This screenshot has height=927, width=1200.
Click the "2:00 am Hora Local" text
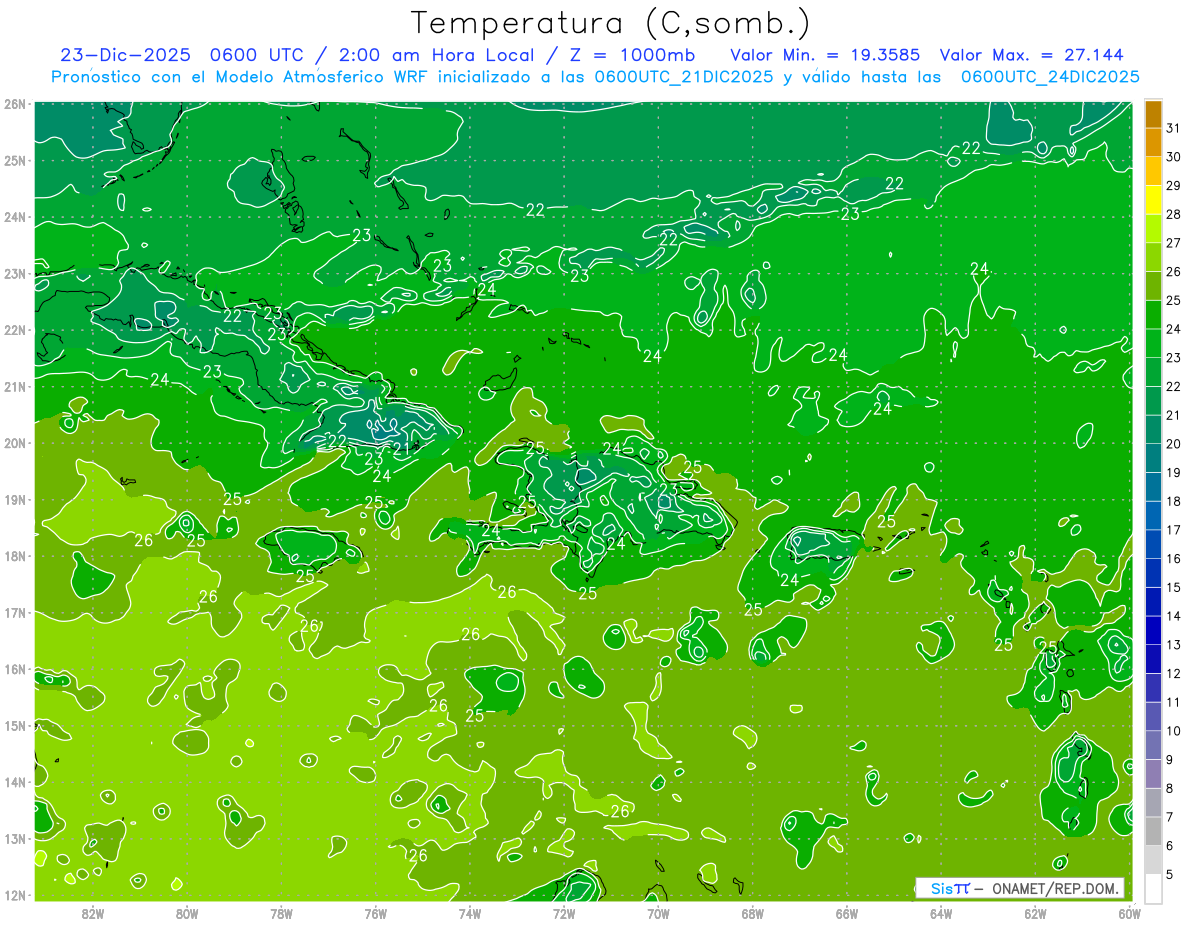[x=431, y=55]
